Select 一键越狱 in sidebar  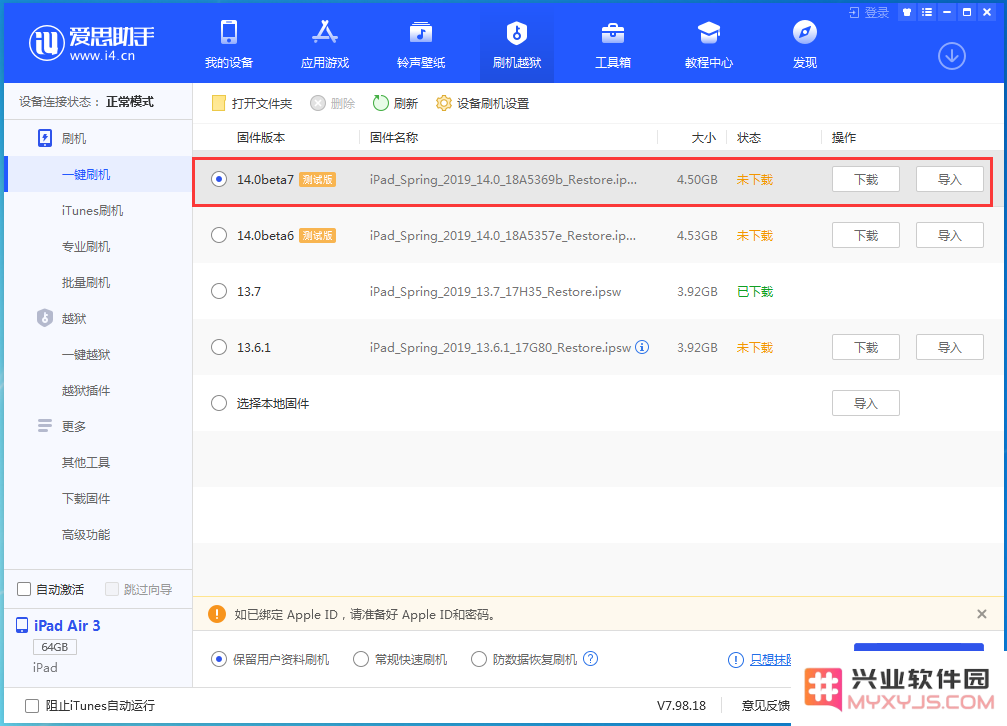(86, 355)
